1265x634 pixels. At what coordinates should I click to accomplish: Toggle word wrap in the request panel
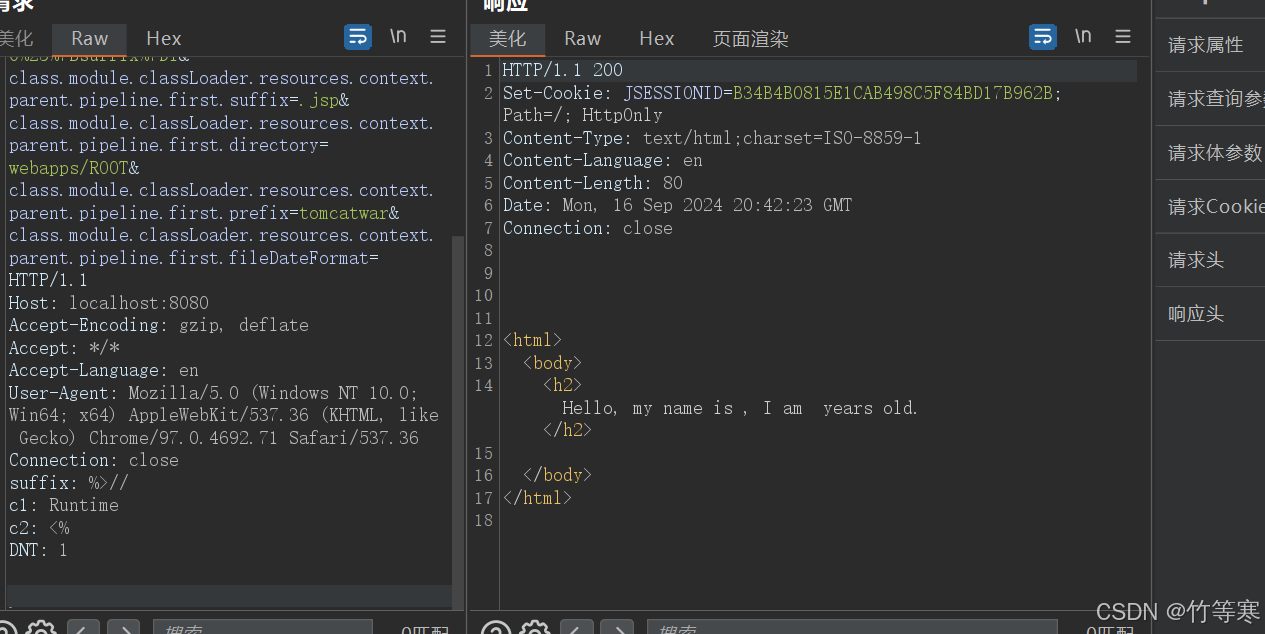click(358, 37)
